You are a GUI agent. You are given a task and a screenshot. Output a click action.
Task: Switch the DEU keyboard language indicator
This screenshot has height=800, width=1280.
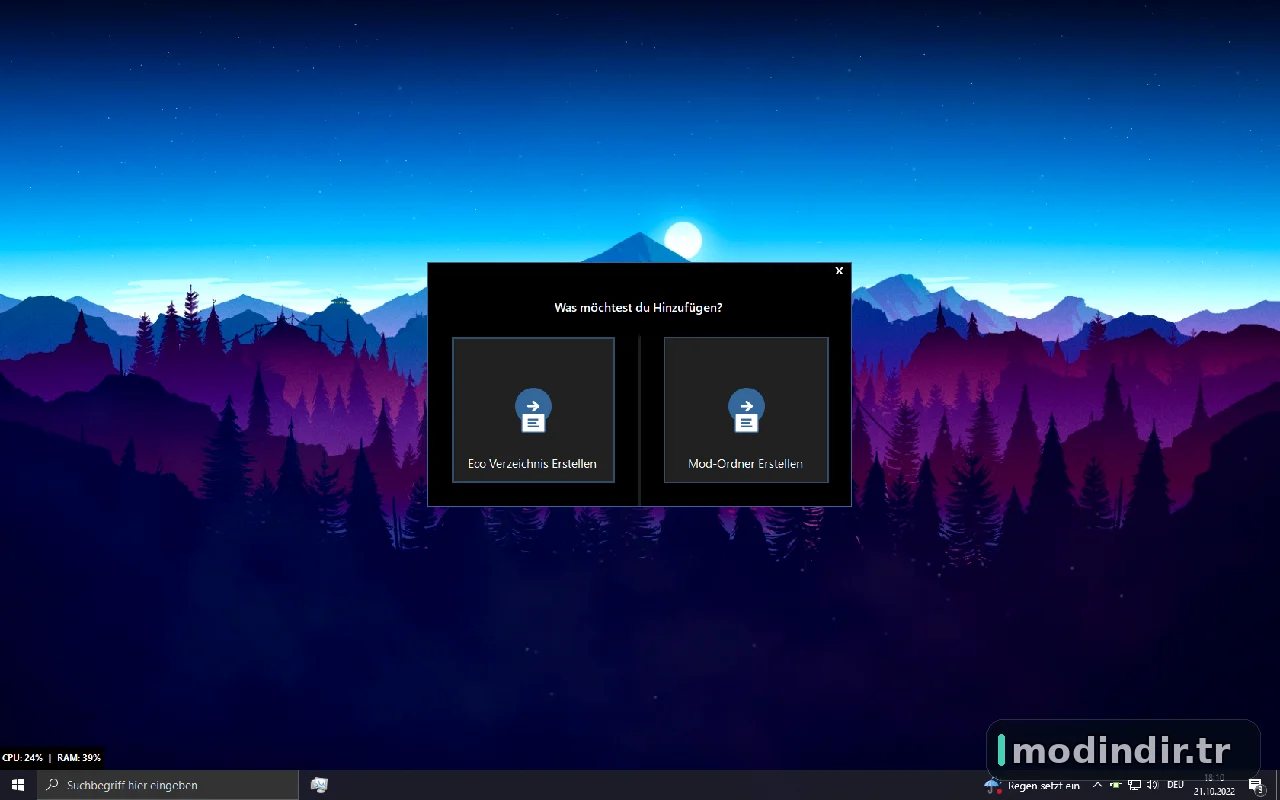pyautogui.click(x=1175, y=785)
